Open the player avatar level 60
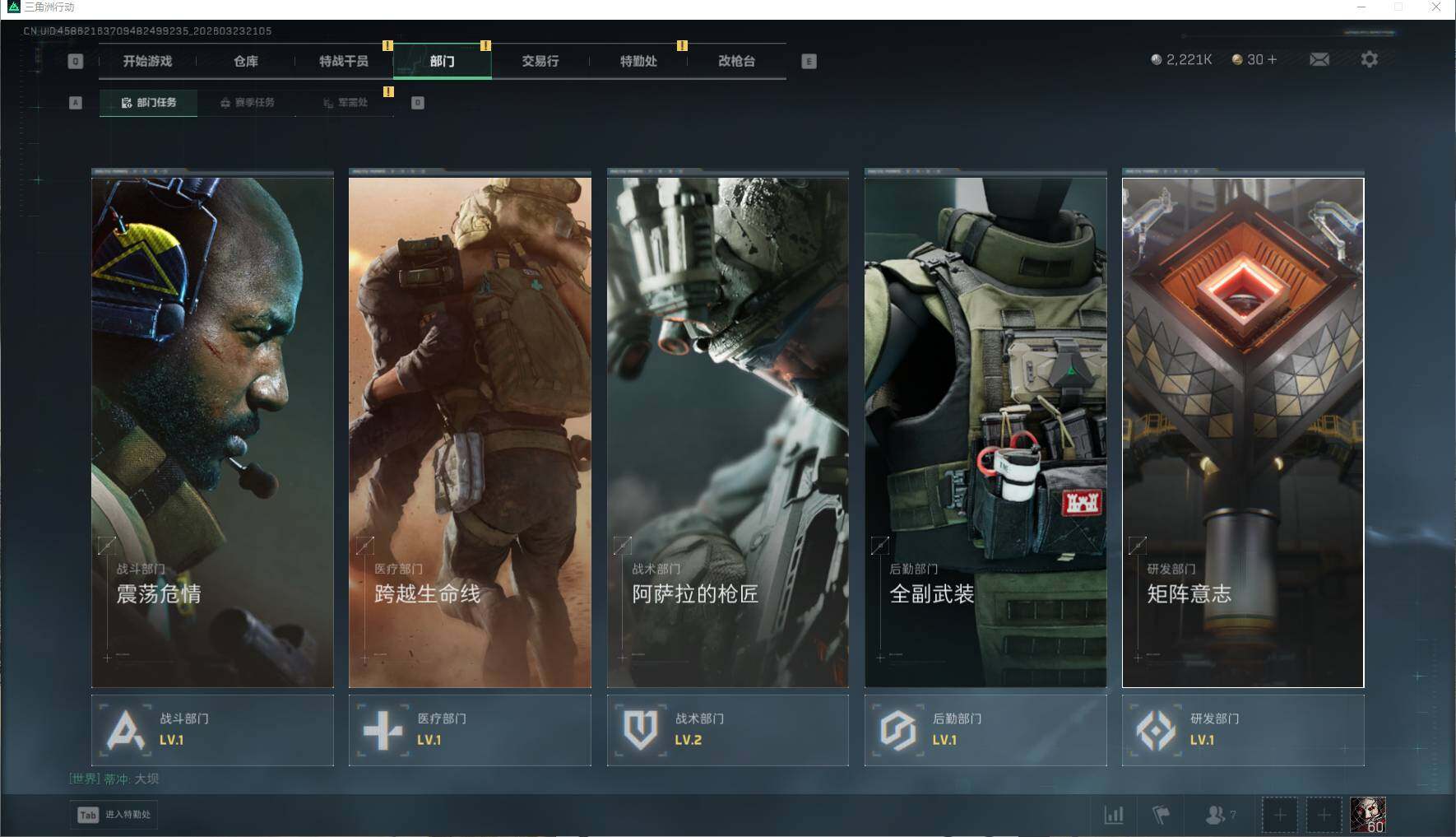 (x=1368, y=815)
